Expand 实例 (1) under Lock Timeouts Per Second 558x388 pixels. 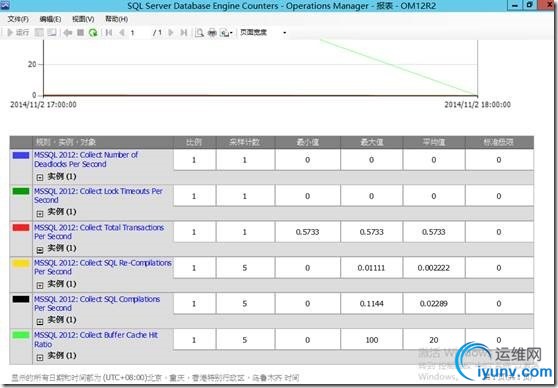(x=40, y=213)
